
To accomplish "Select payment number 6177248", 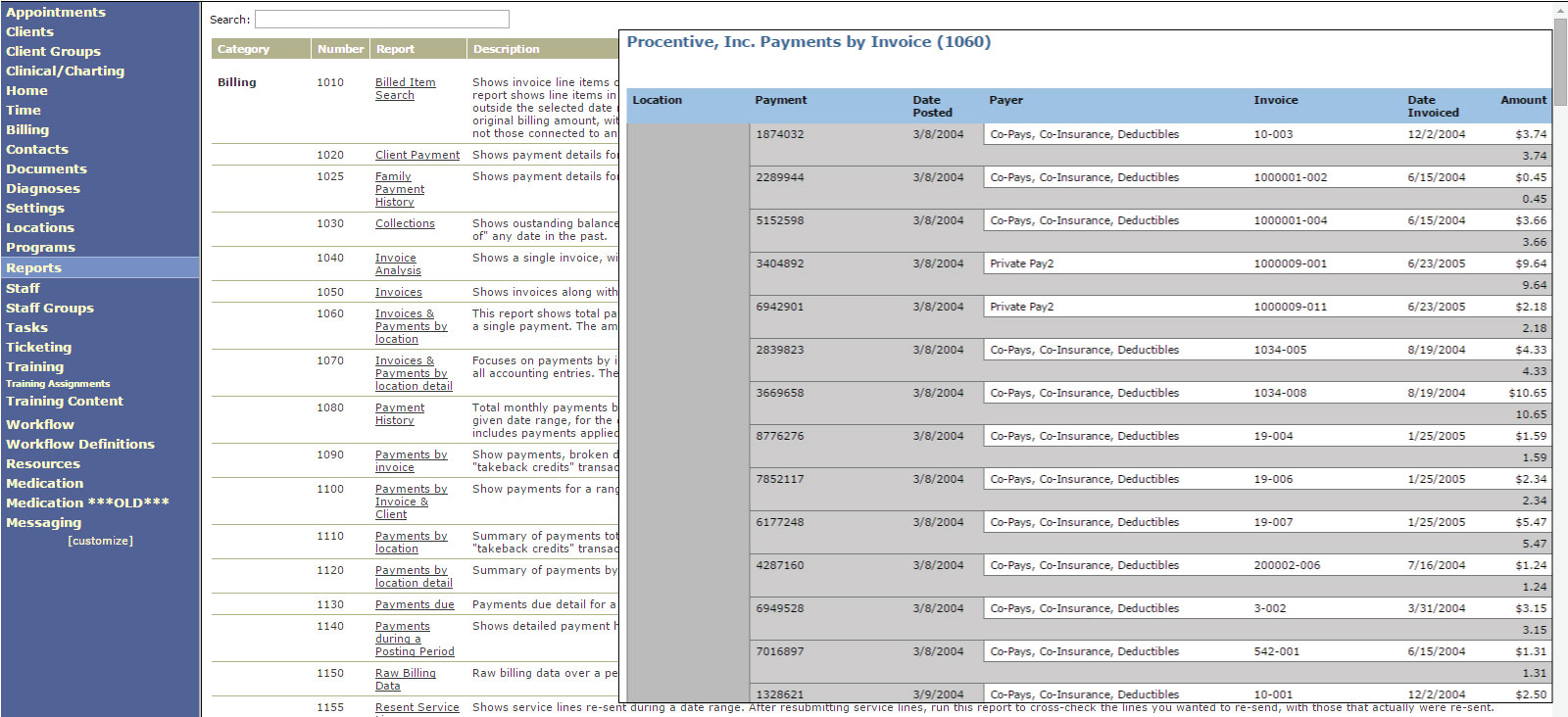I will tap(779, 522).
